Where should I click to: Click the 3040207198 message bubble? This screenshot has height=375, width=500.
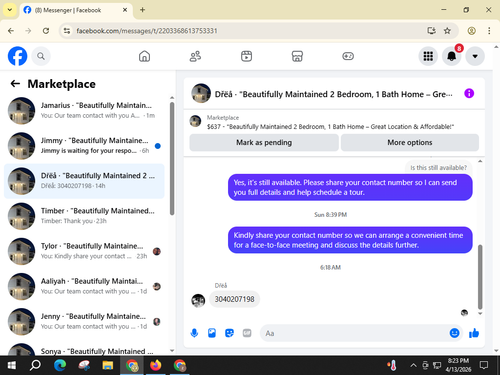[x=234, y=299]
